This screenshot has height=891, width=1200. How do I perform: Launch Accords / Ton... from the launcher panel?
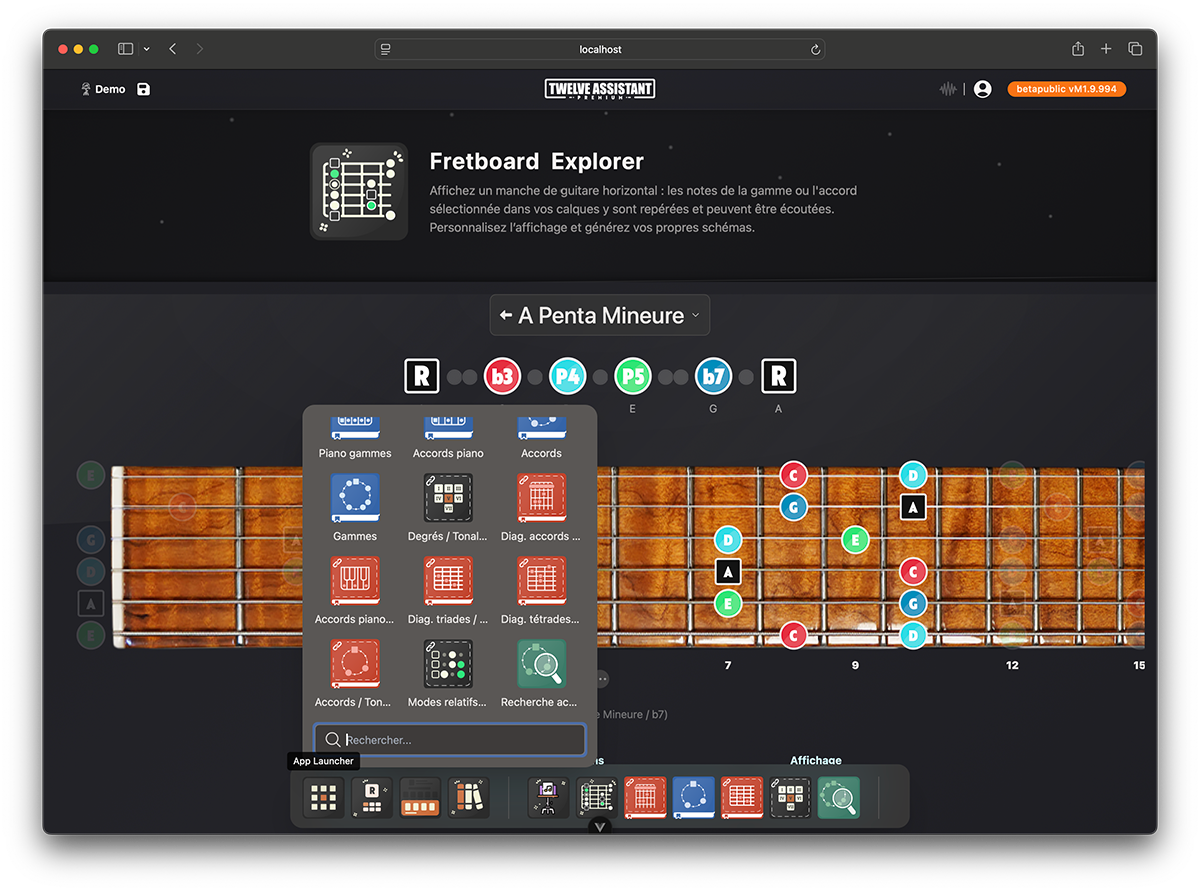point(355,675)
